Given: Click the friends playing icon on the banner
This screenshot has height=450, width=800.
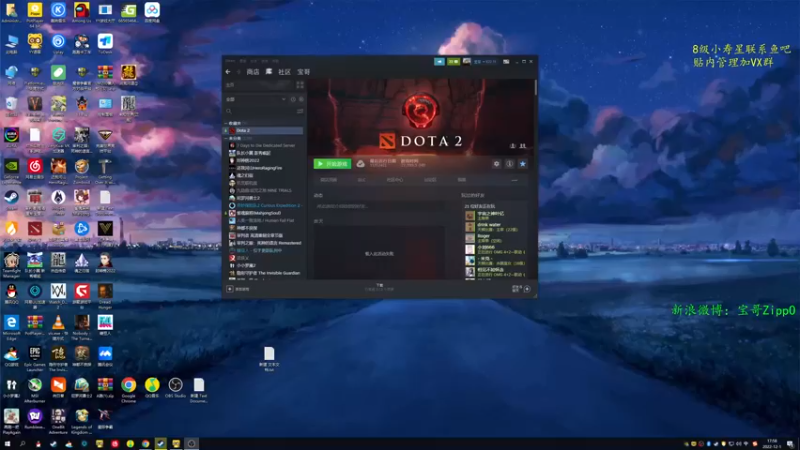Looking at the screenshot, I should click(522, 146).
